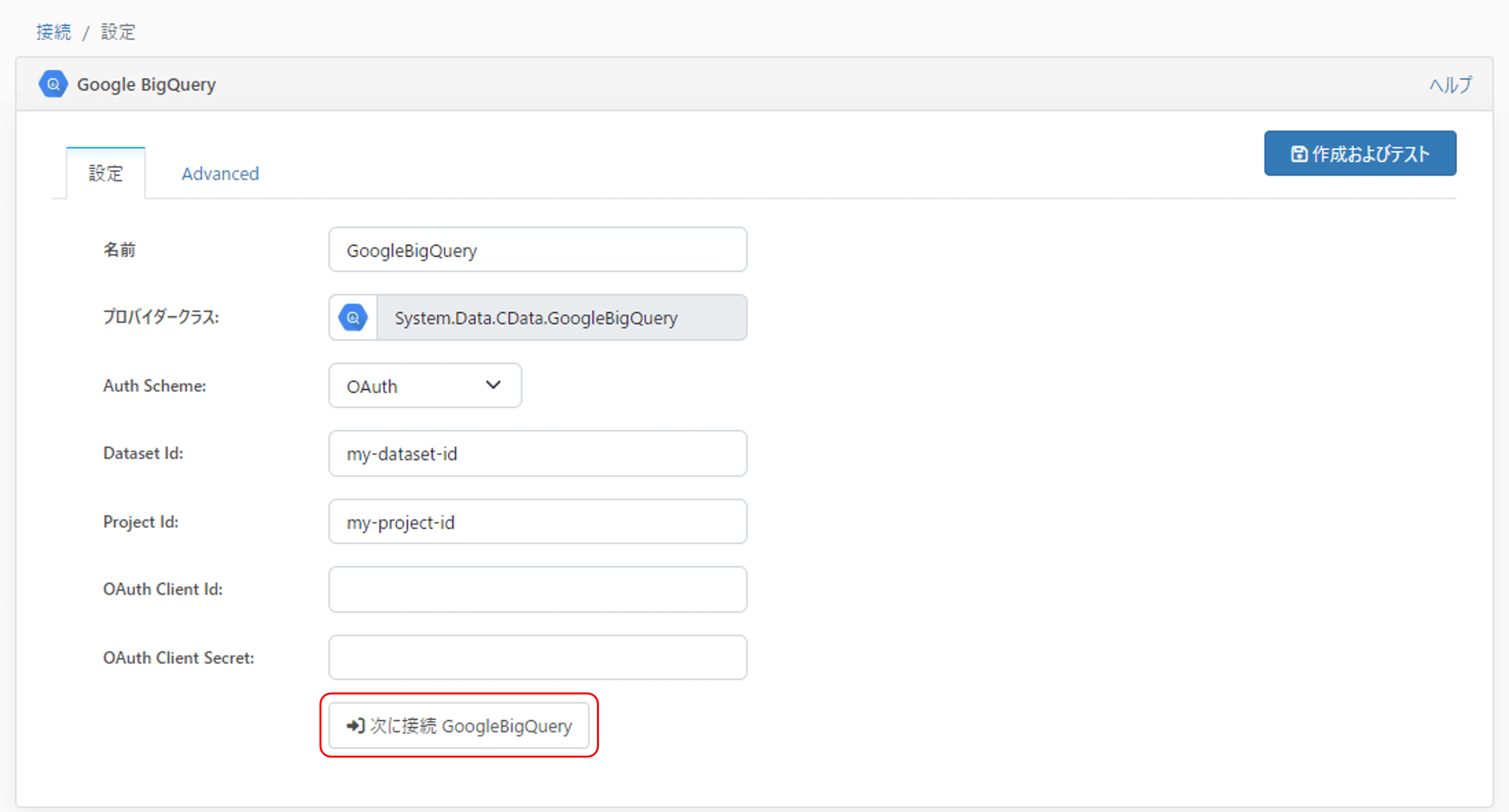Focus the 名前 field with GoogleBigQuery

point(537,250)
